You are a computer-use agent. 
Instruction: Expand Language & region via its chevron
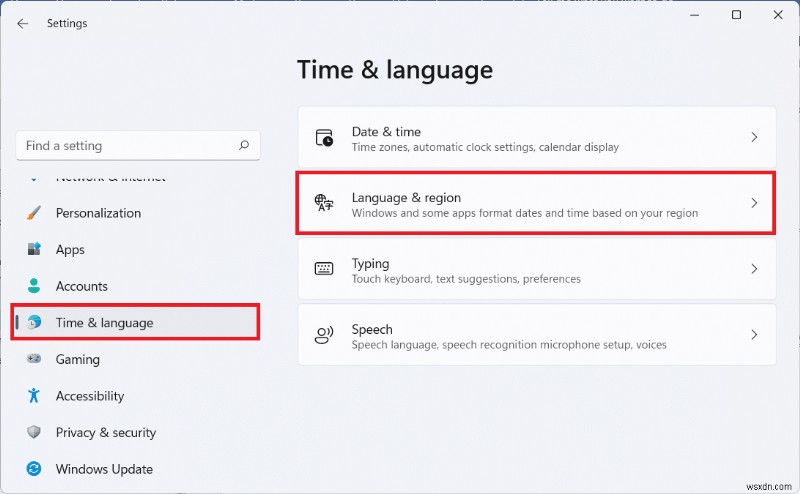coord(754,203)
